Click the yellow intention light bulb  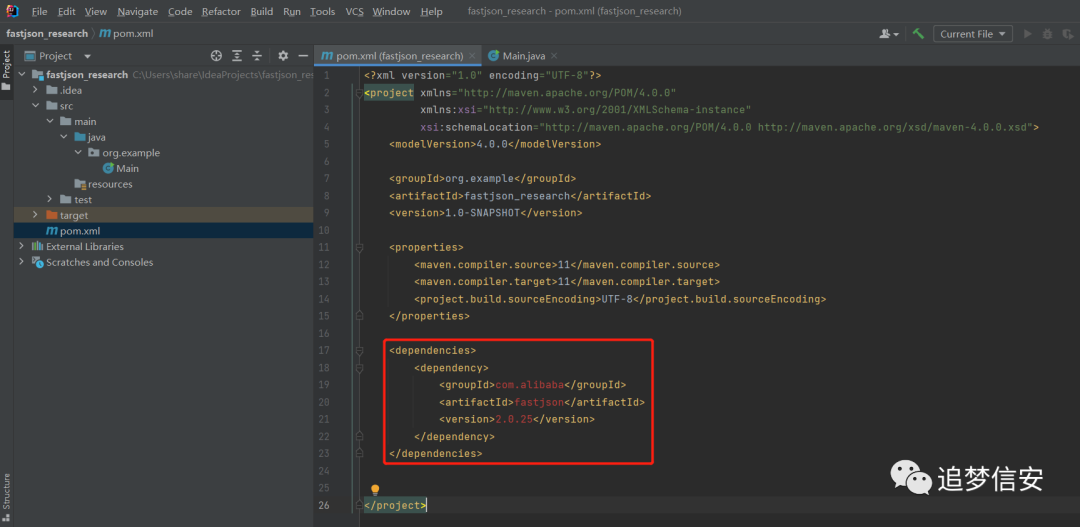coord(375,490)
